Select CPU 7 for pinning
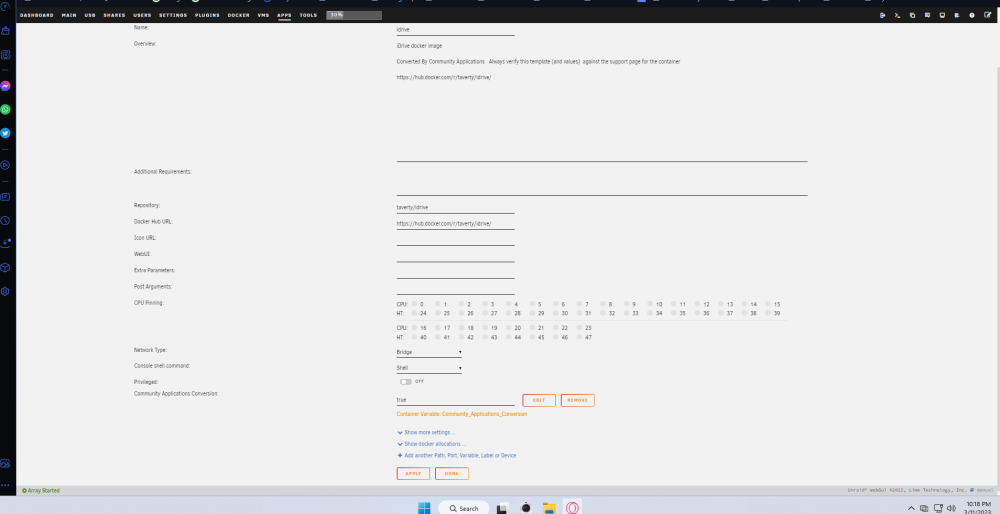The image size is (1000, 514). click(580, 304)
